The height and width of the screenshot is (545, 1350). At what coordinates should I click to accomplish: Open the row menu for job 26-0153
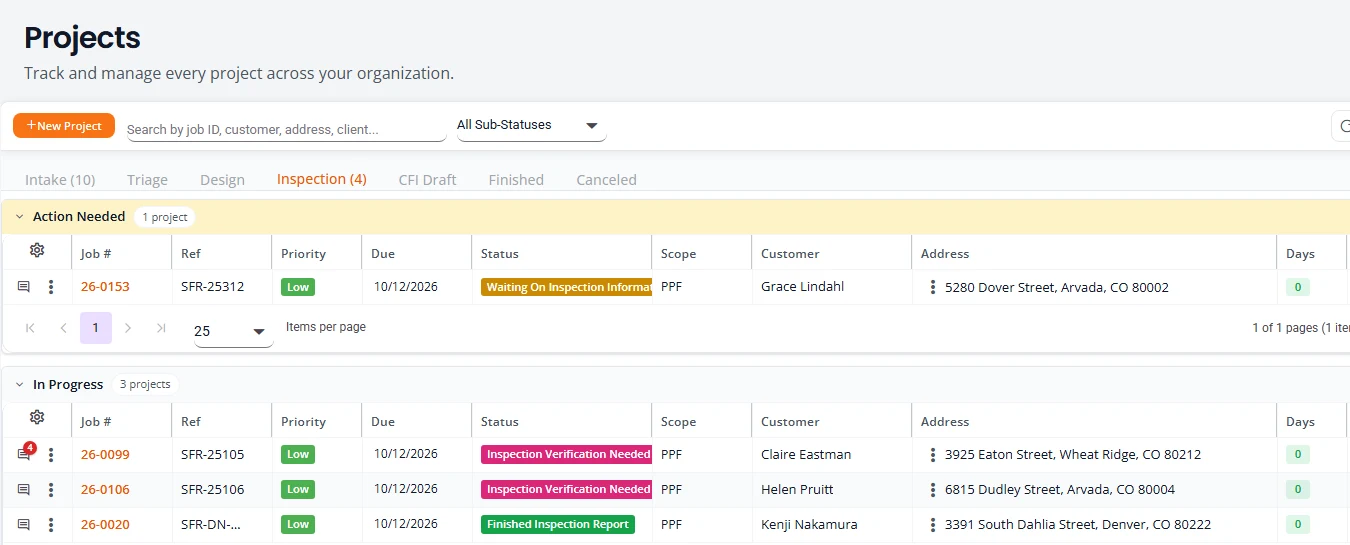click(x=51, y=287)
